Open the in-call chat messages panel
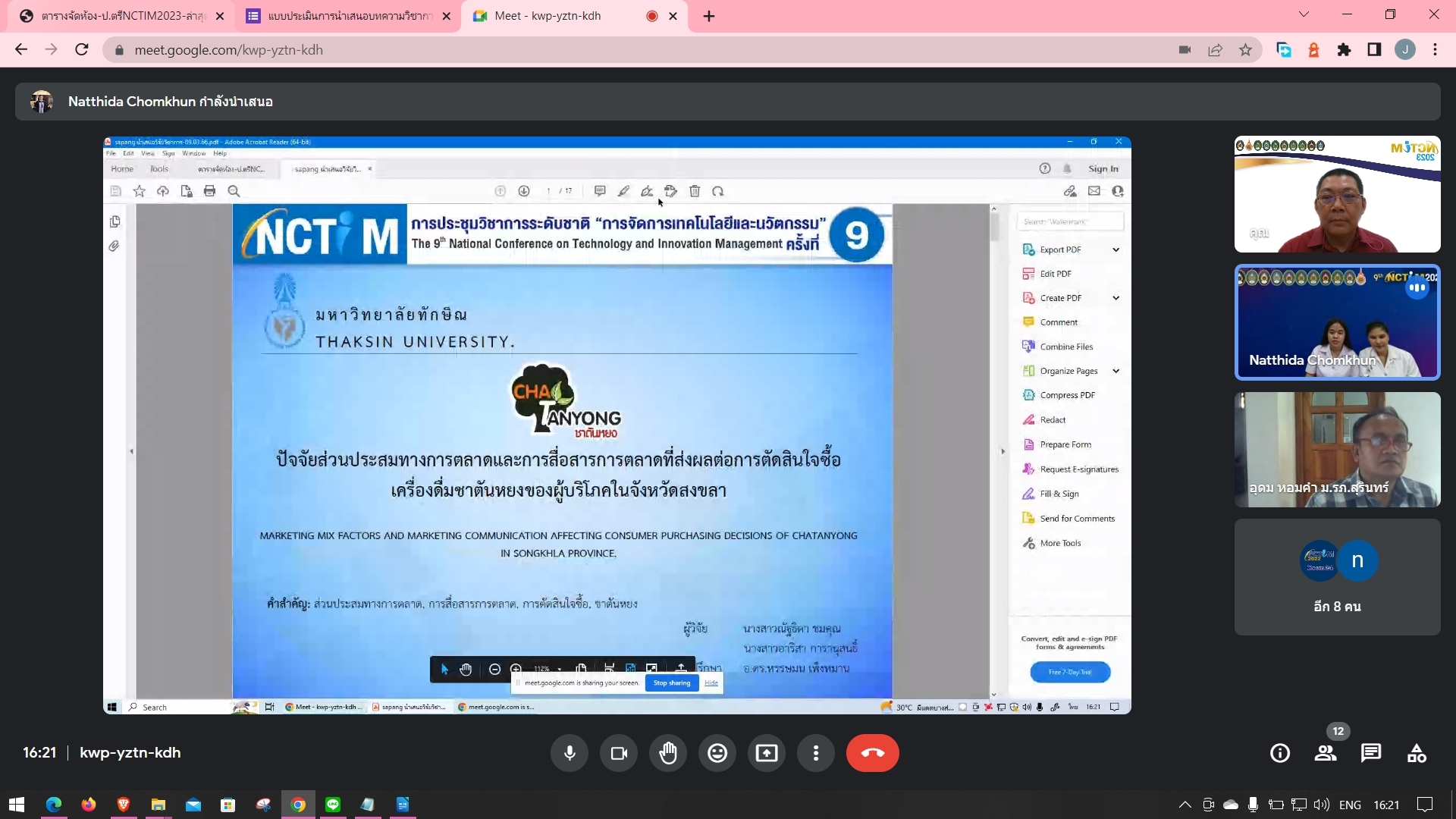This screenshot has height=819, width=1456. [x=1371, y=753]
